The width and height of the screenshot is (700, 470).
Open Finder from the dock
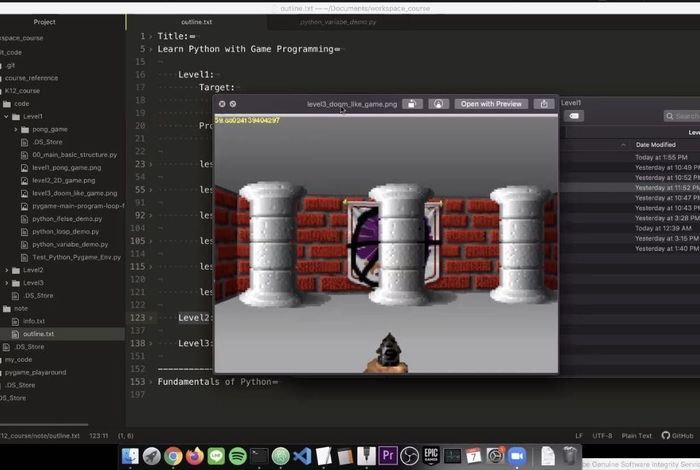130,456
